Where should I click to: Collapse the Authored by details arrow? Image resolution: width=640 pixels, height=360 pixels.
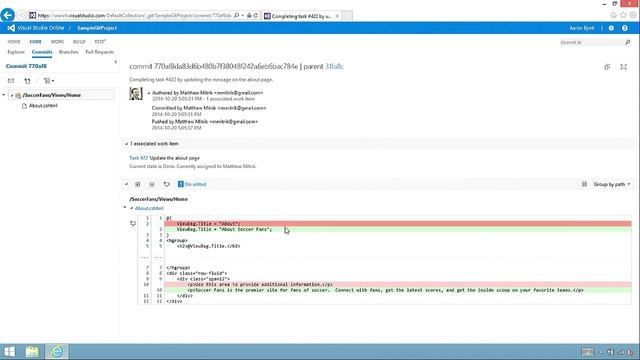pyautogui.click(x=149, y=93)
